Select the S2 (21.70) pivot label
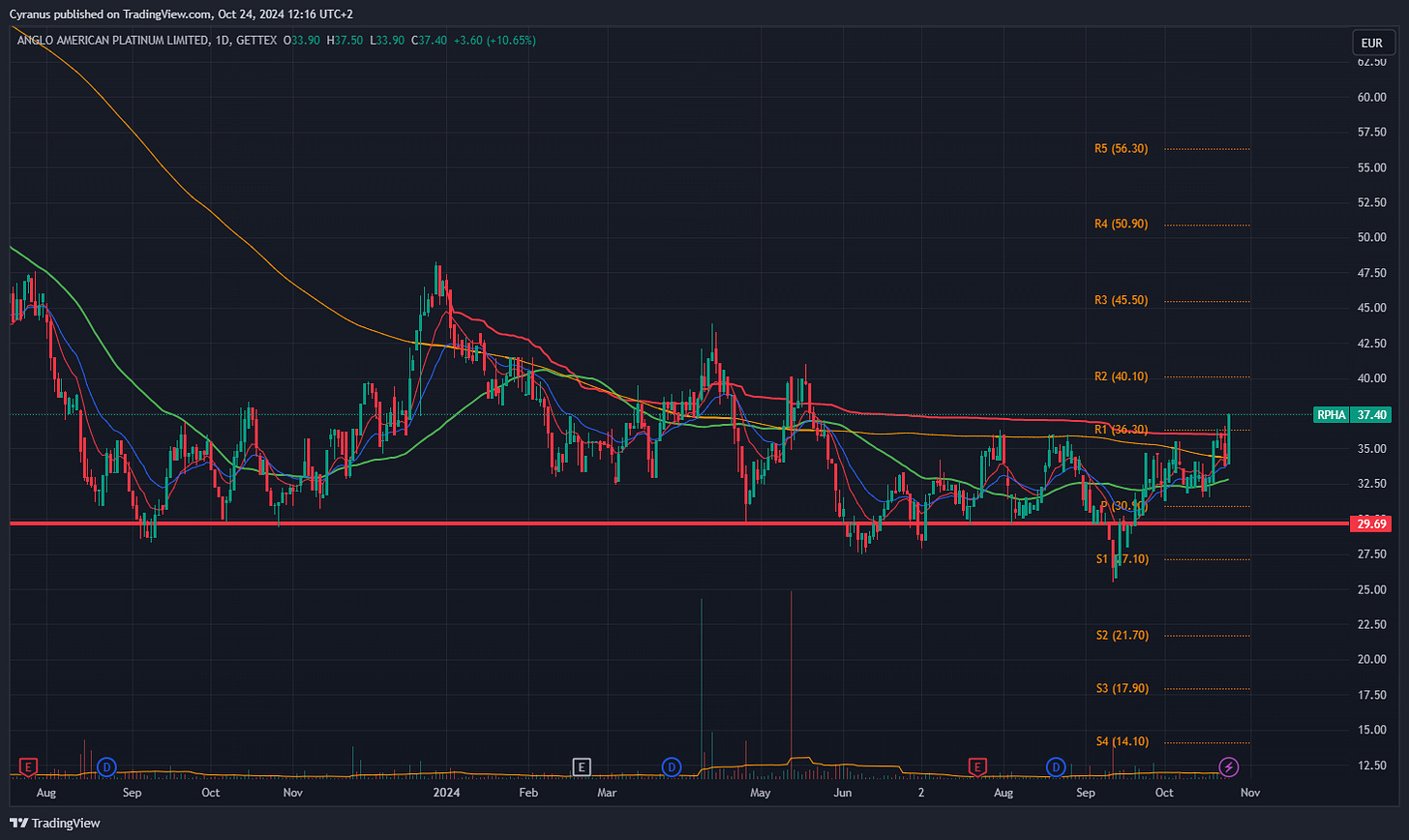The height and width of the screenshot is (840, 1409). pyautogui.click(x=1122, y=635)
